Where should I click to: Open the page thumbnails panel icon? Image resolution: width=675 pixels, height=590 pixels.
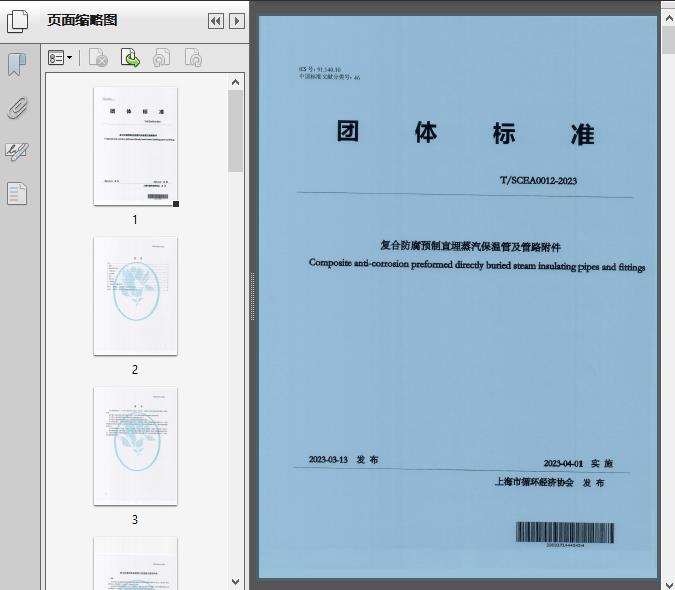pyautogui.click(x=17, y=21)
